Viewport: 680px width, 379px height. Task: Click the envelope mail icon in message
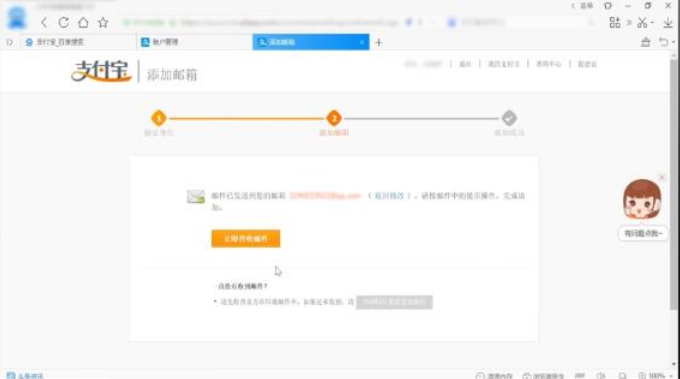click(196, 196)
